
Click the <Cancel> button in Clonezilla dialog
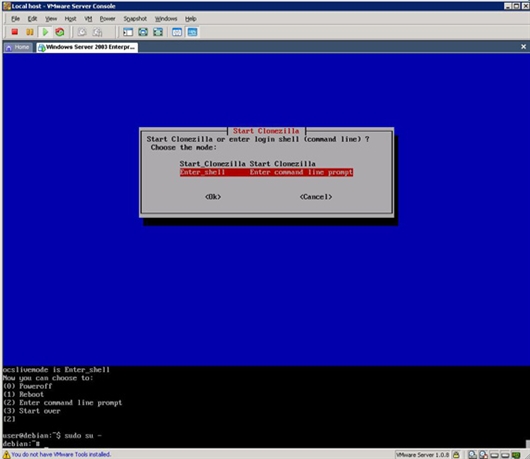coord(316,197)
